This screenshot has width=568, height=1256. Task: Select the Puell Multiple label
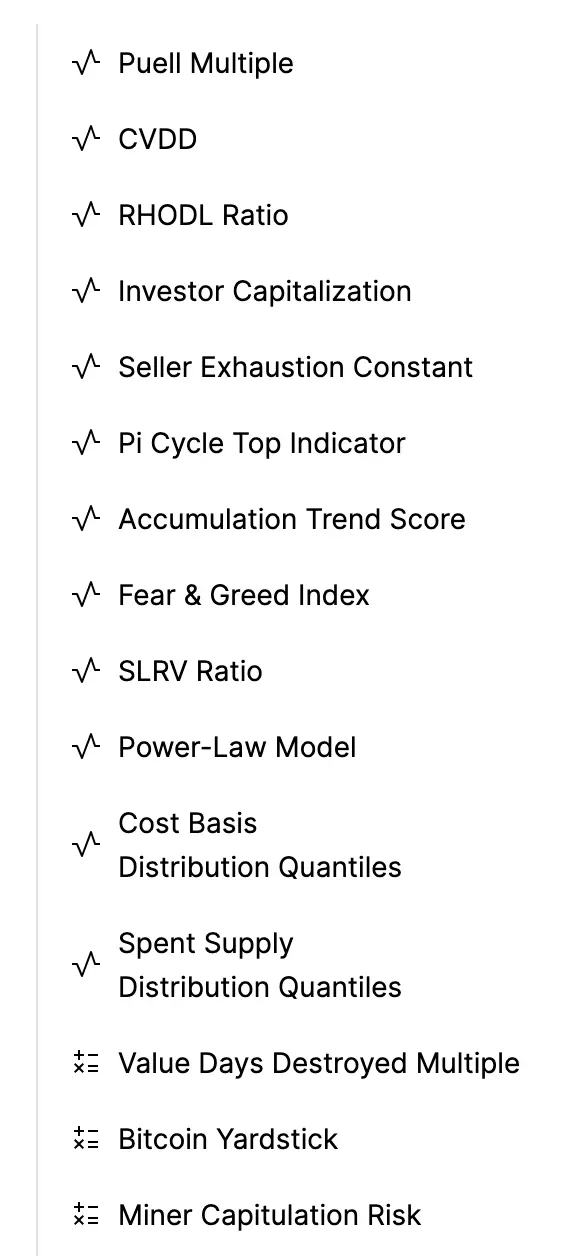pos(206,63)
